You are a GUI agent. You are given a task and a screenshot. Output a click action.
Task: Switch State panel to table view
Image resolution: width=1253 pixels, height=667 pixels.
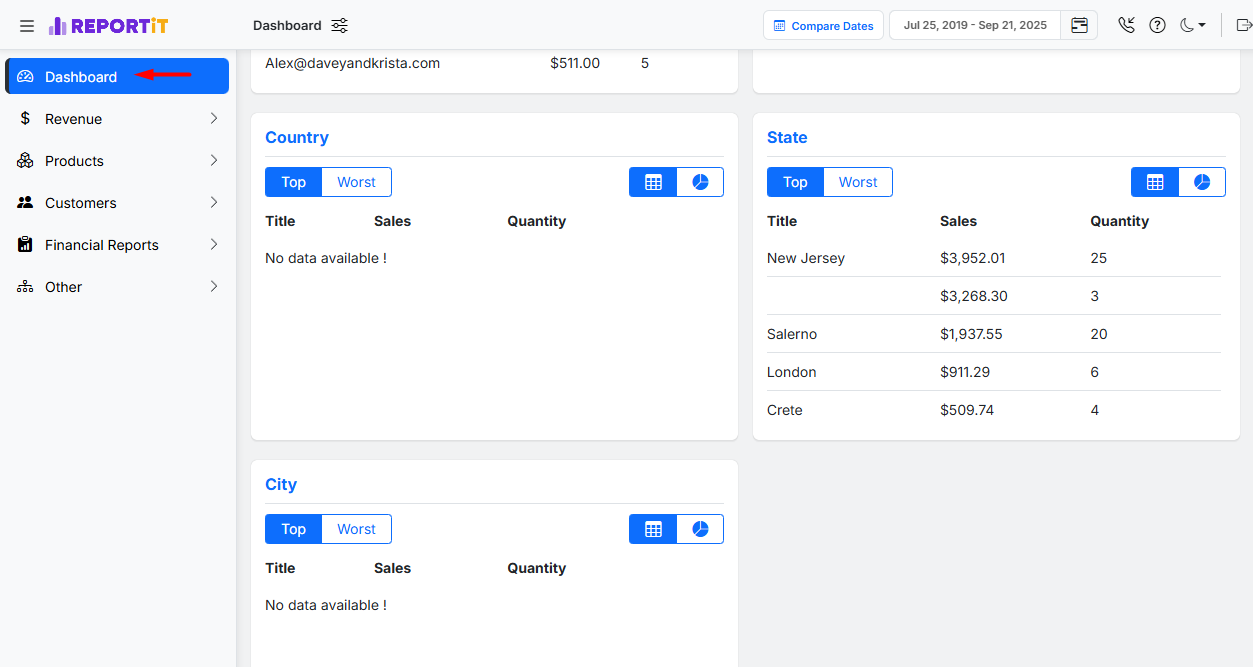tap(1155, 182)
